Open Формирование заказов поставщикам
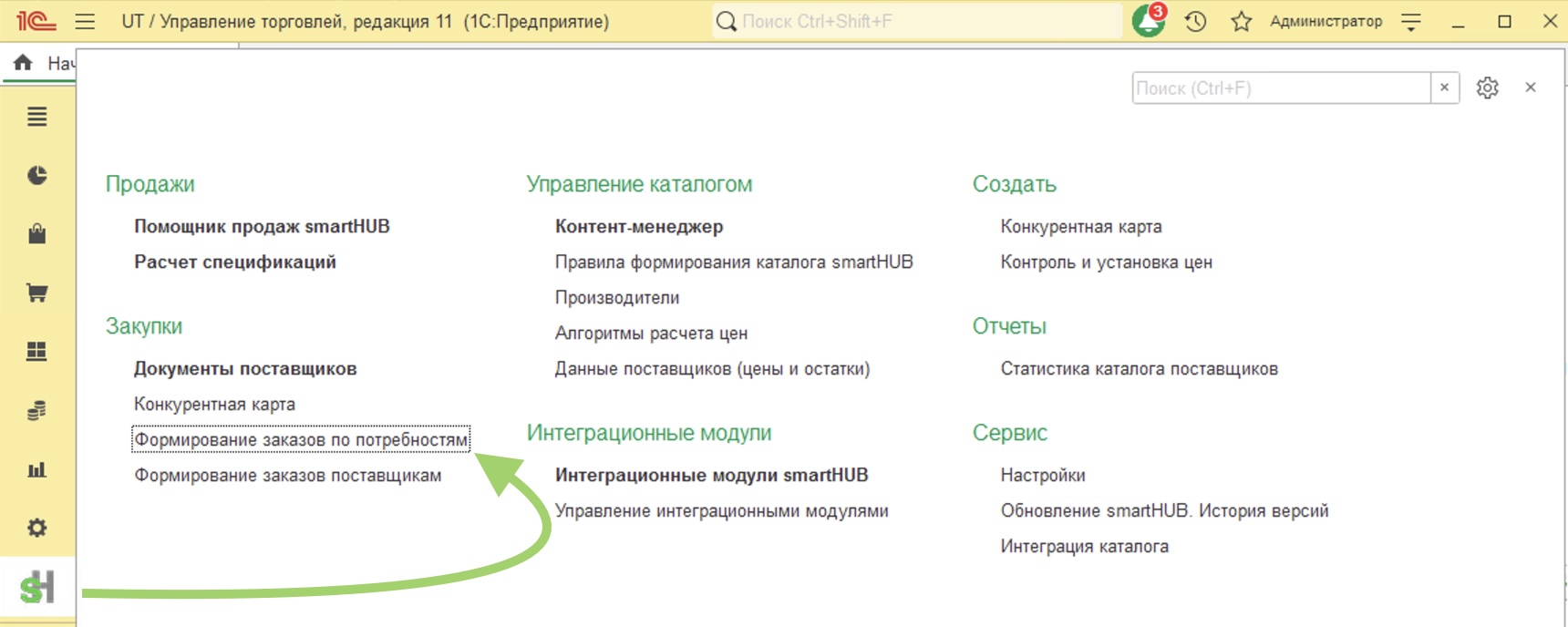1568x627 pixels. coord(287,476)
